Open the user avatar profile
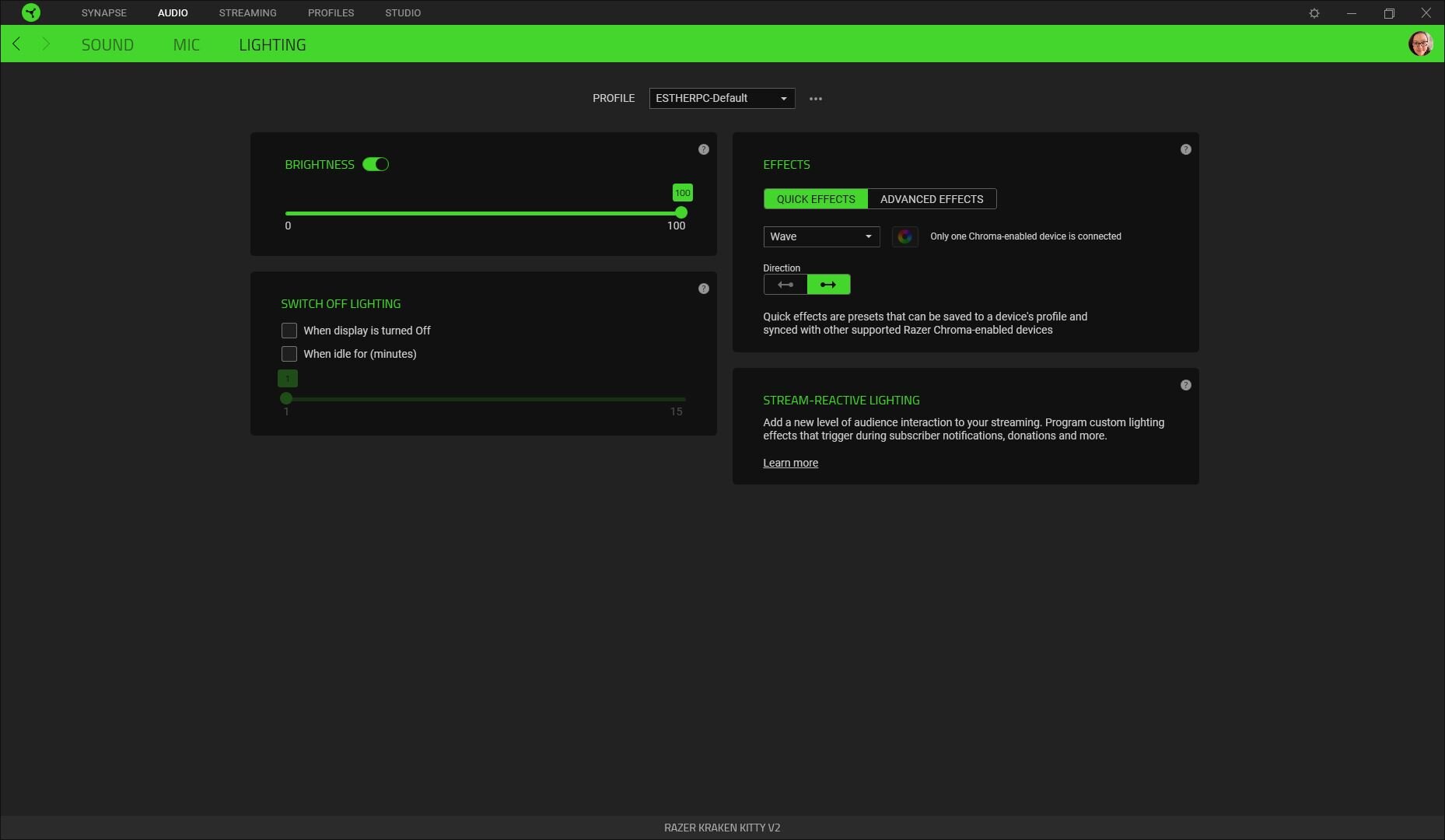 tap(1420, 44)
